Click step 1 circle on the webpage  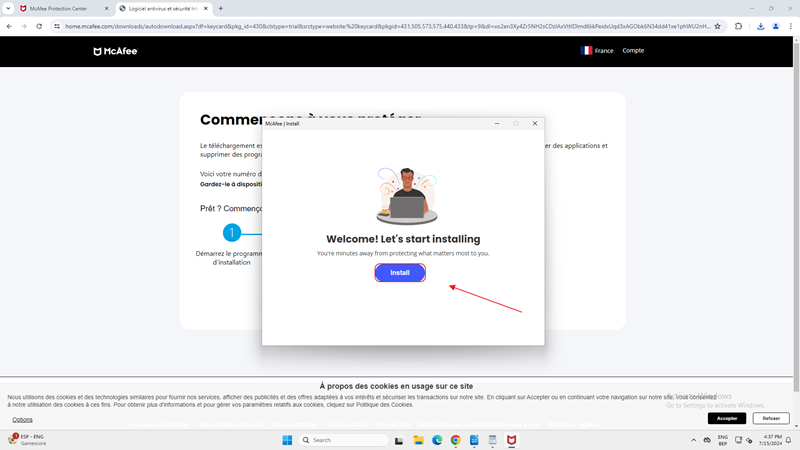[232, 233]
